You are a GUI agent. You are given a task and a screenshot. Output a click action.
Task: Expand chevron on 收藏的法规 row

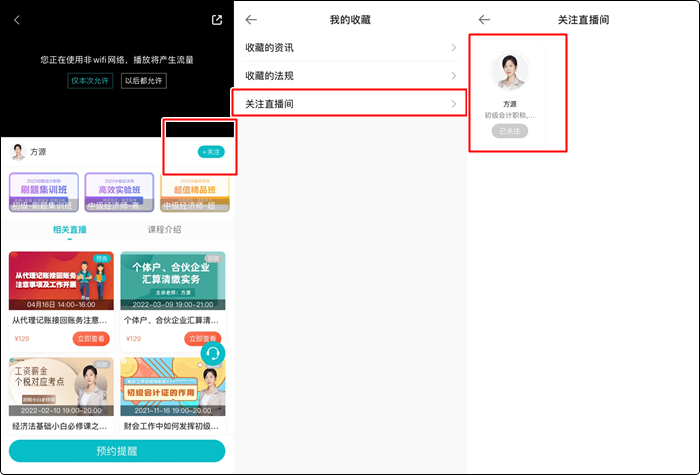pos(454,75)
